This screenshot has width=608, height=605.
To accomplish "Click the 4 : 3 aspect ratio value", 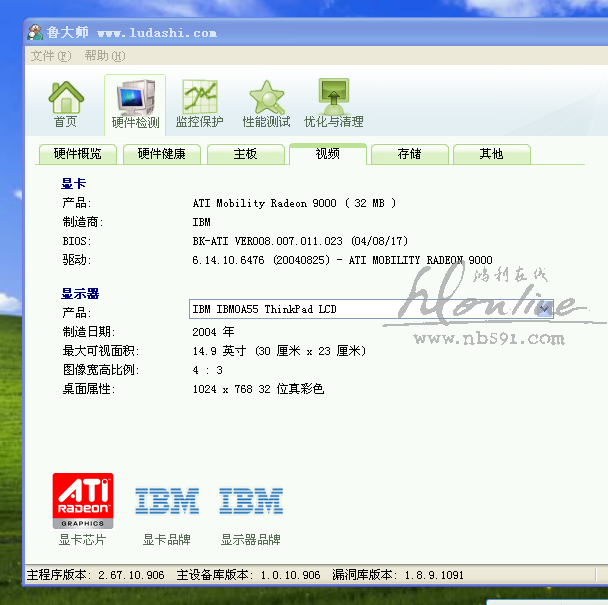I will [207, 370].
